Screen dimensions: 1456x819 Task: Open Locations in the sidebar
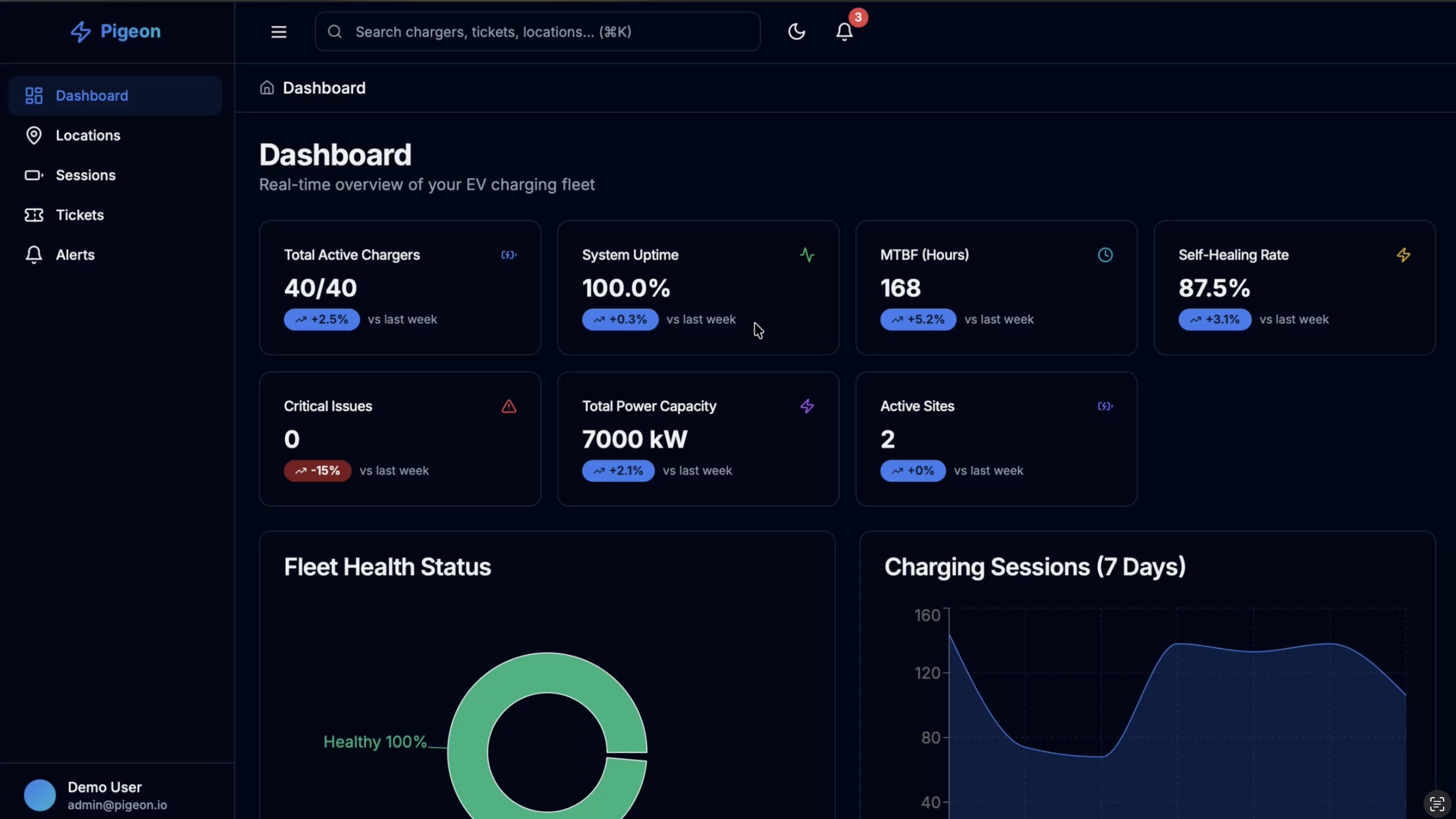click(88, 135)
